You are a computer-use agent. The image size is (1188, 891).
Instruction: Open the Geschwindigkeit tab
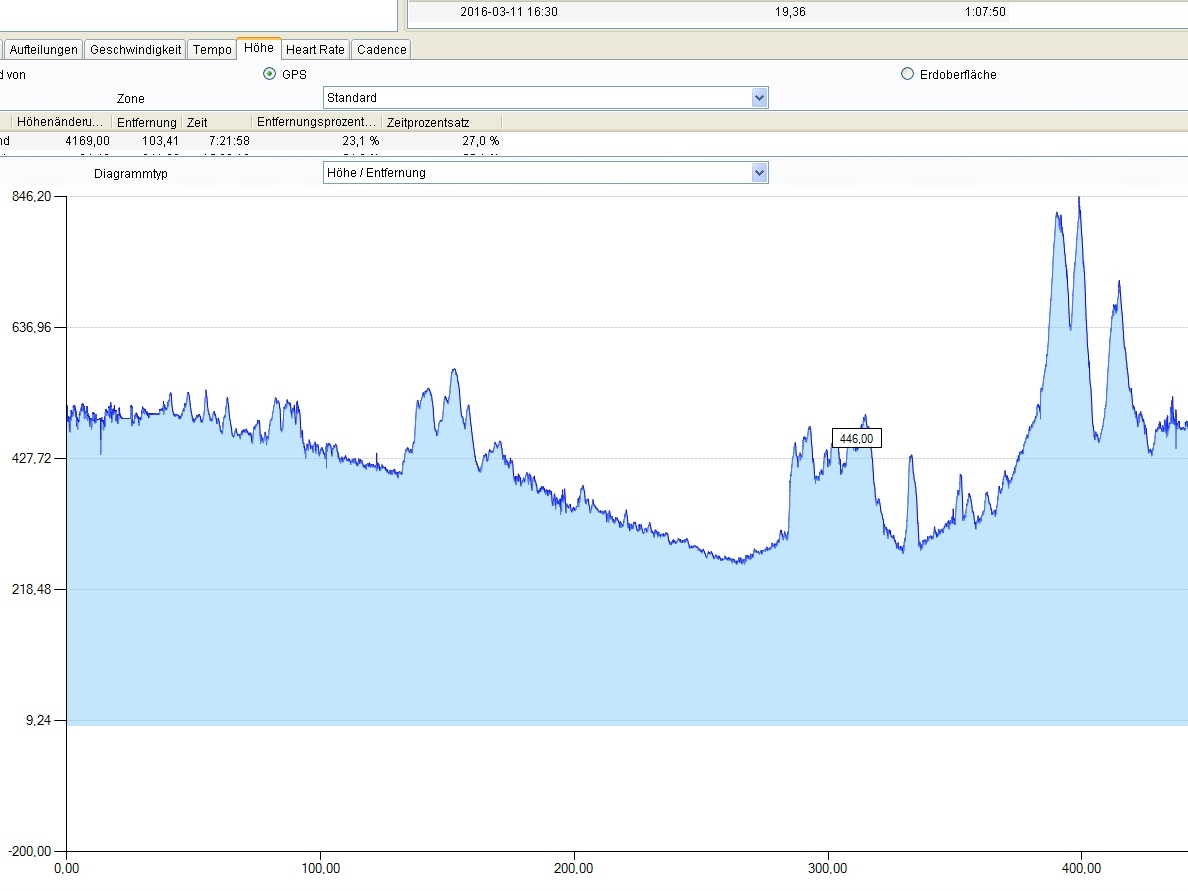pos(136,50)
